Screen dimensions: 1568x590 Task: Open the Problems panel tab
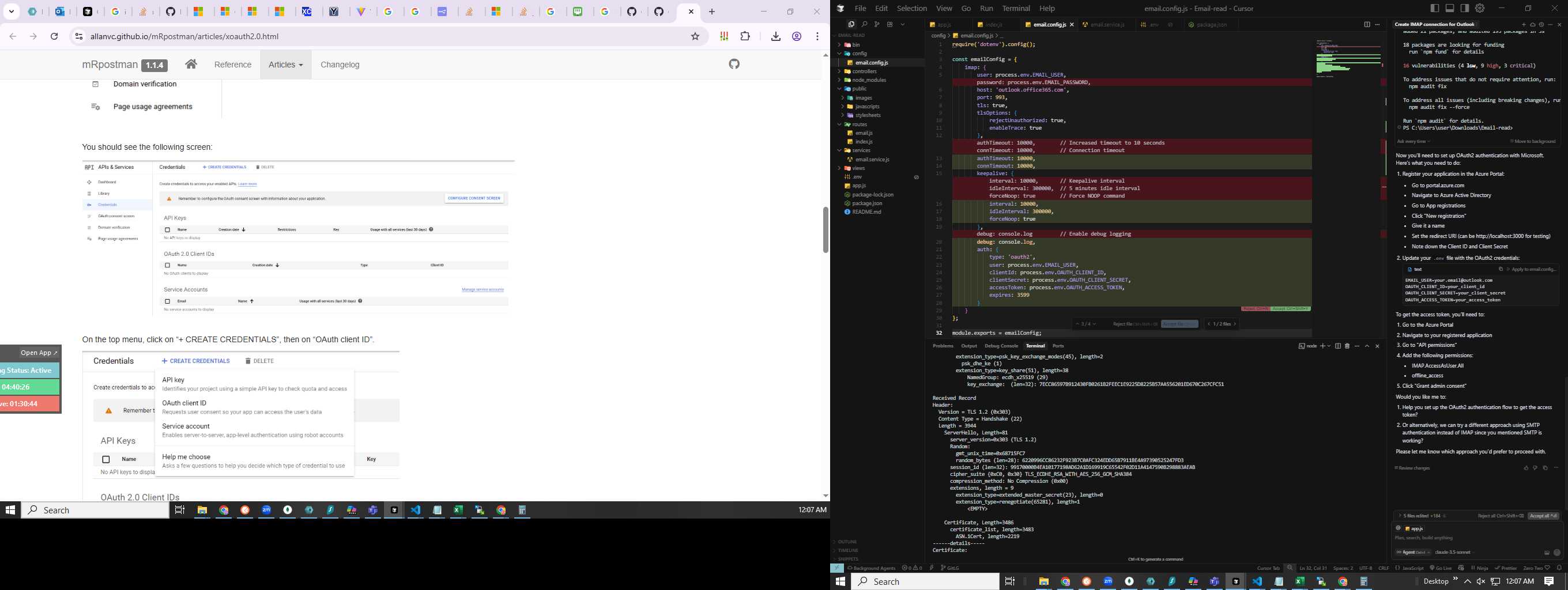943,346
